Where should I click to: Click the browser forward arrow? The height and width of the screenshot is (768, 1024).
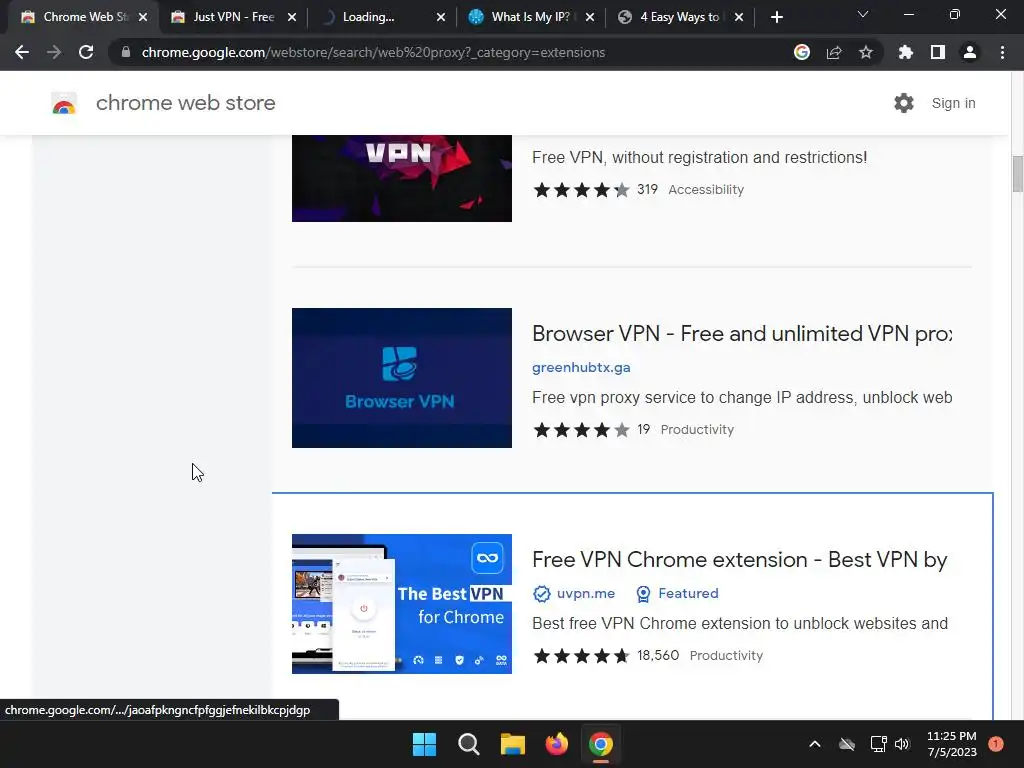click(54, 52)
